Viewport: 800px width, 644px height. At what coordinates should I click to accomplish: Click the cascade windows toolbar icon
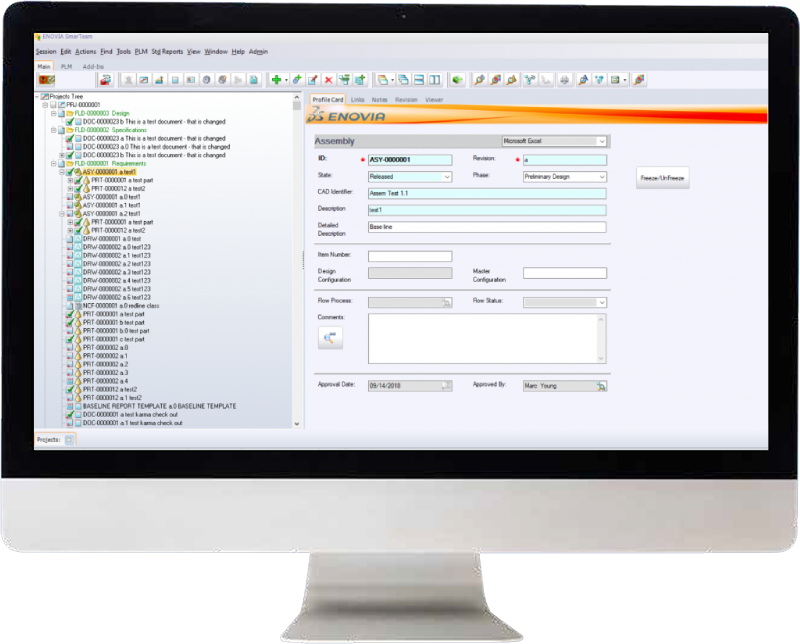point(403,80)
